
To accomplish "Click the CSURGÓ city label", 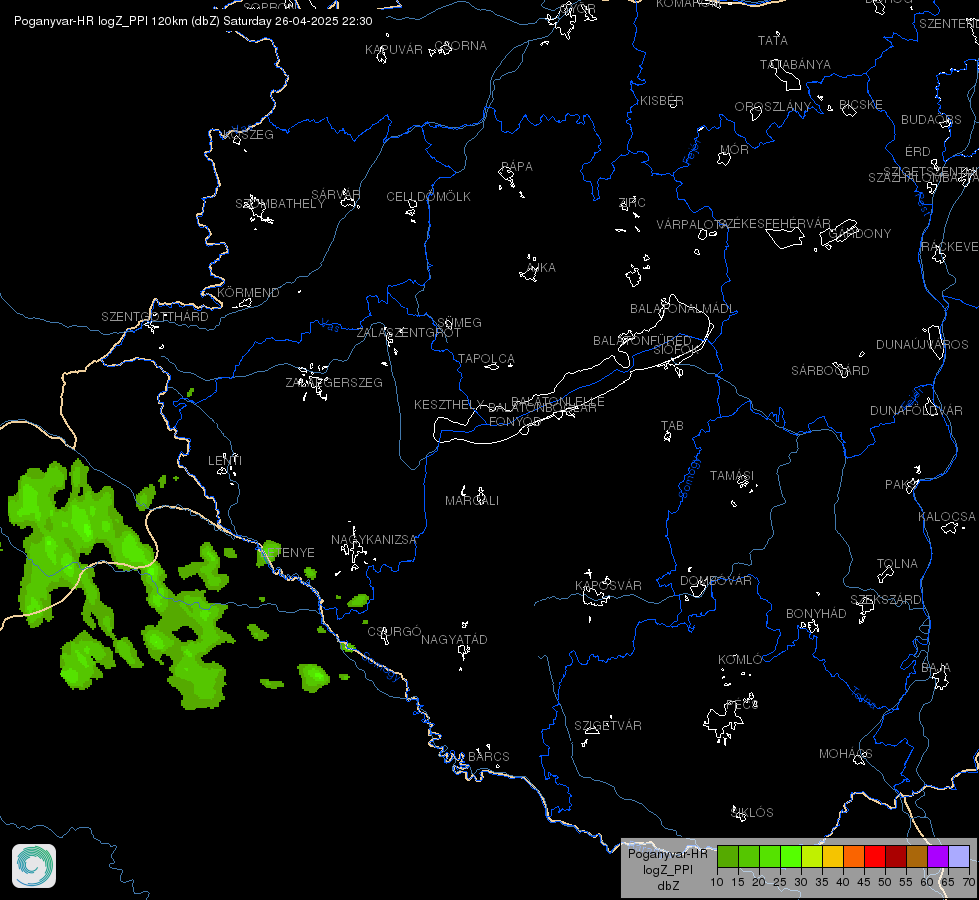I will pyautogui.click(x=395, y=632).
